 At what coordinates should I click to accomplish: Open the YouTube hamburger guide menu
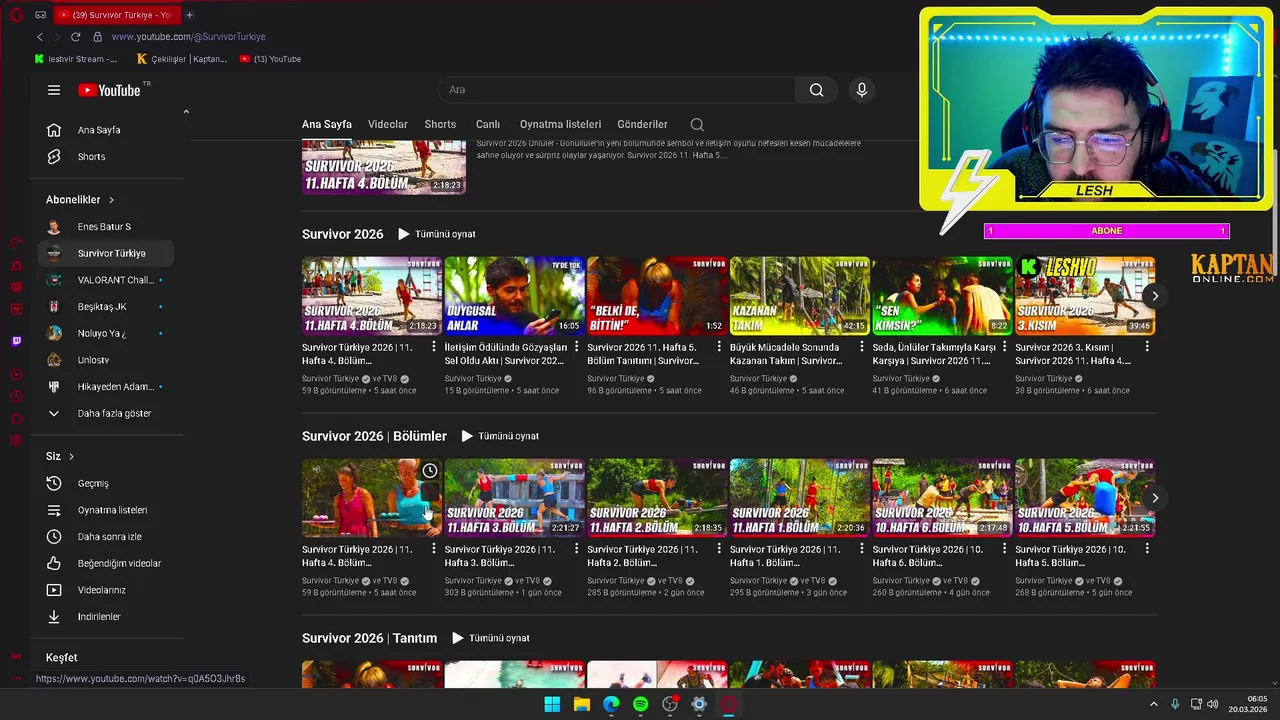coord(54,90)
